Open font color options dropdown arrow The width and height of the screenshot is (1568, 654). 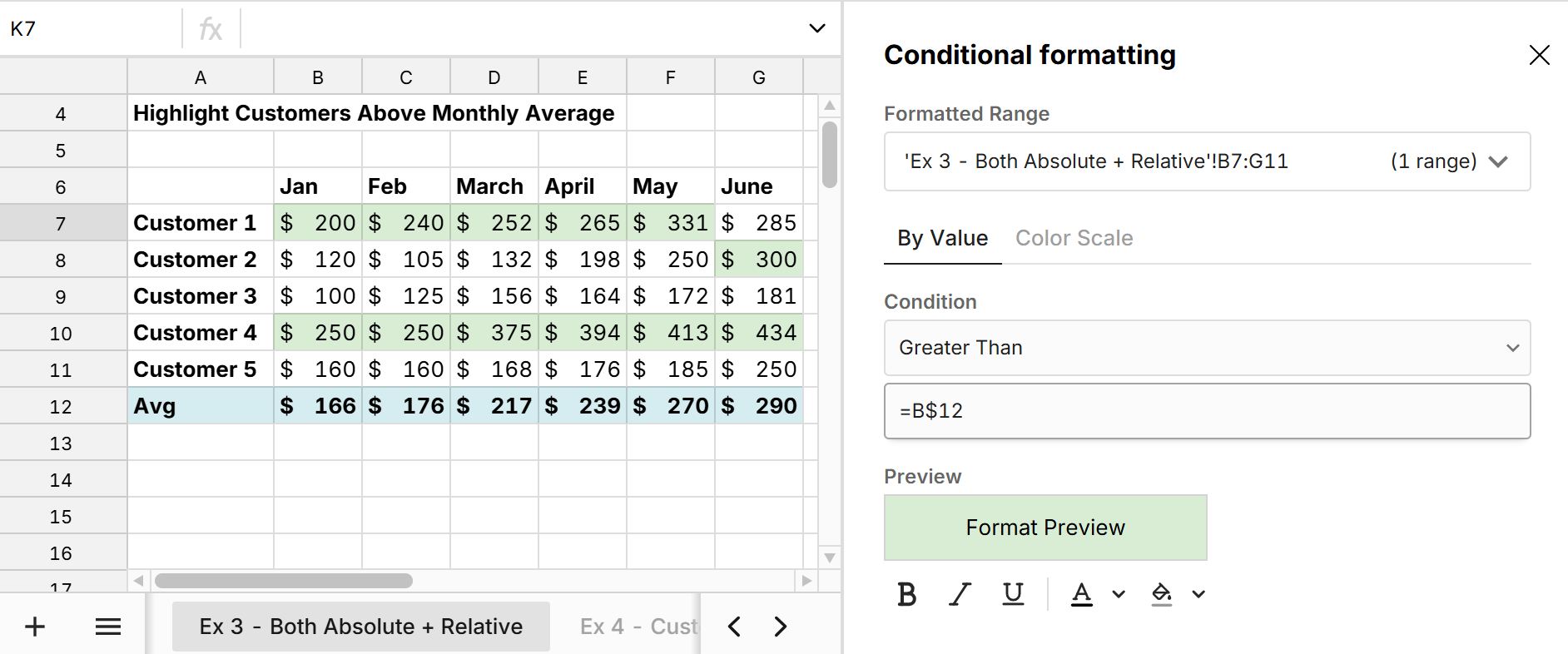1119,594
